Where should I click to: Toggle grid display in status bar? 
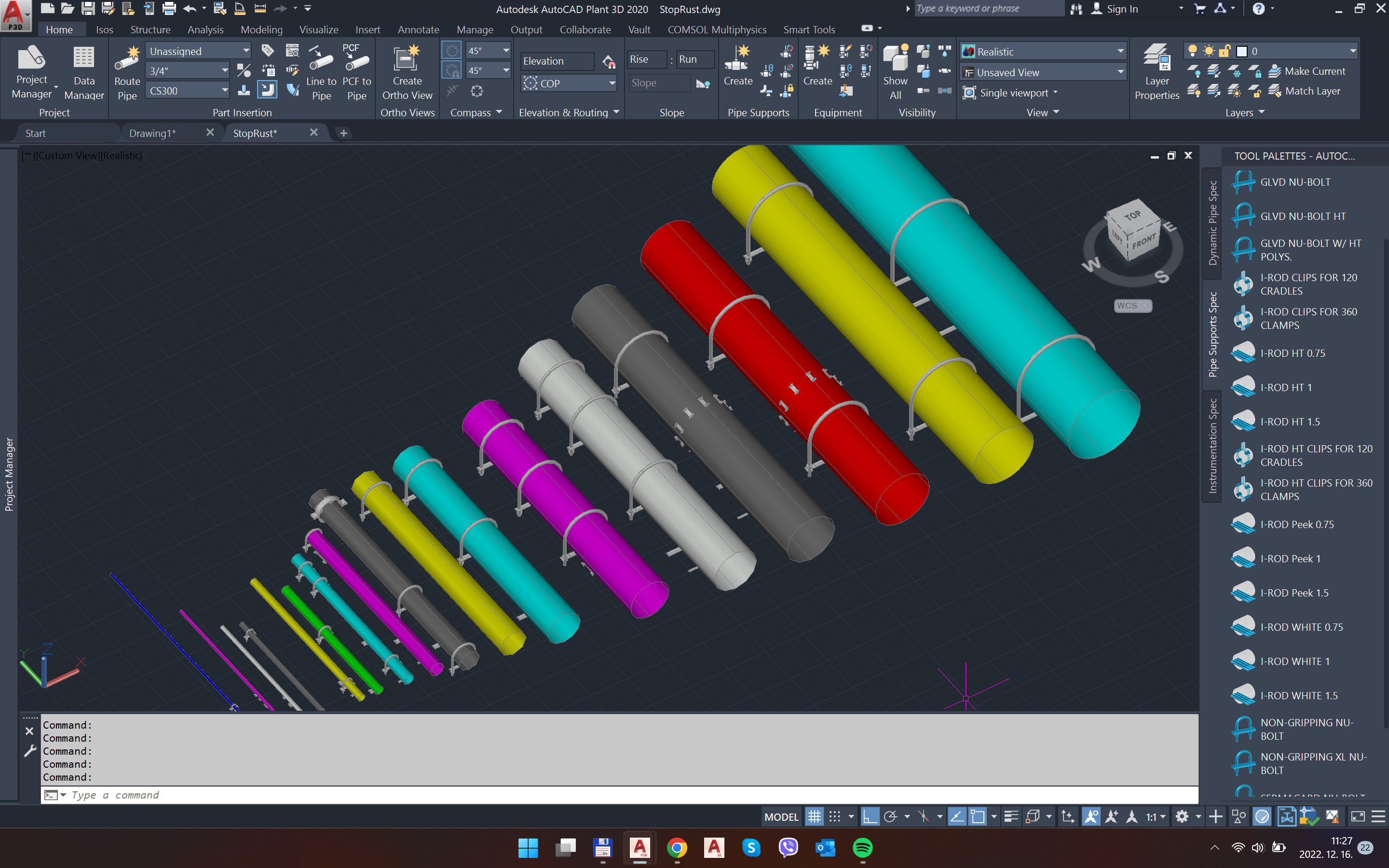[814, 816]
